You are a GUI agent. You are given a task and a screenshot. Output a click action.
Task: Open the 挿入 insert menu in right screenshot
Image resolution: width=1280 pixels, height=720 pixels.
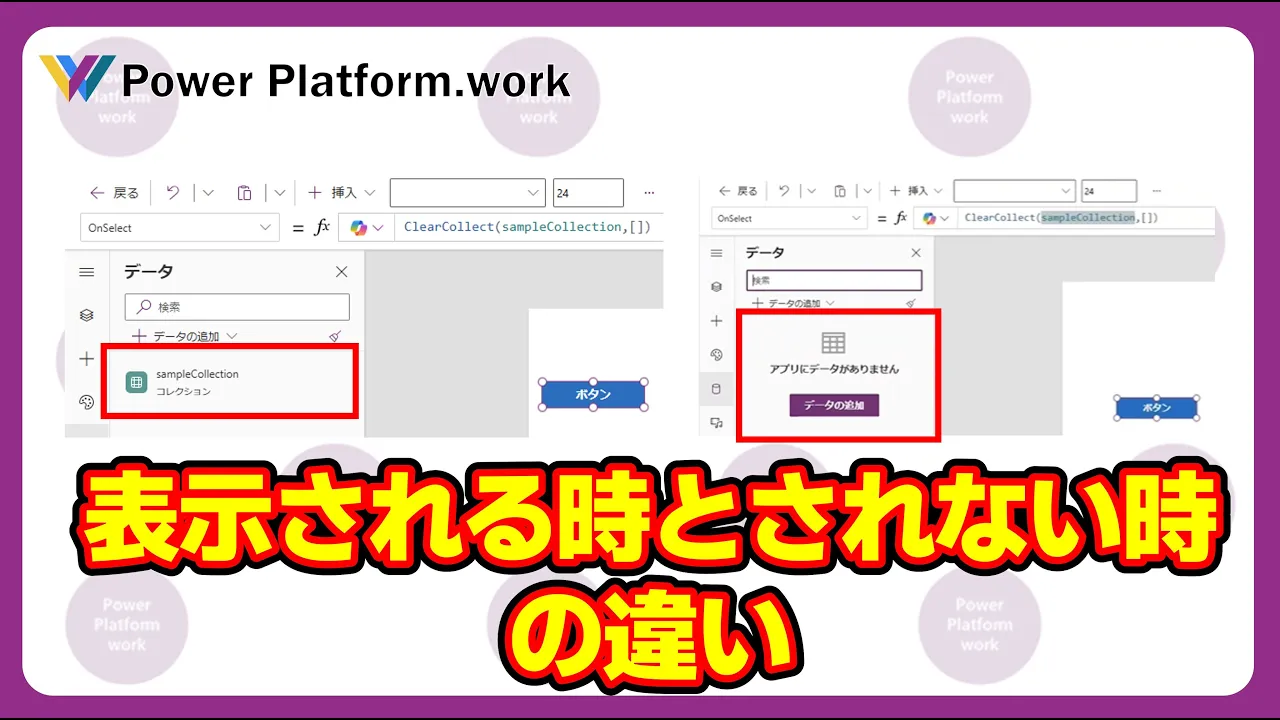pyautogui.click(x=916, y=191)
